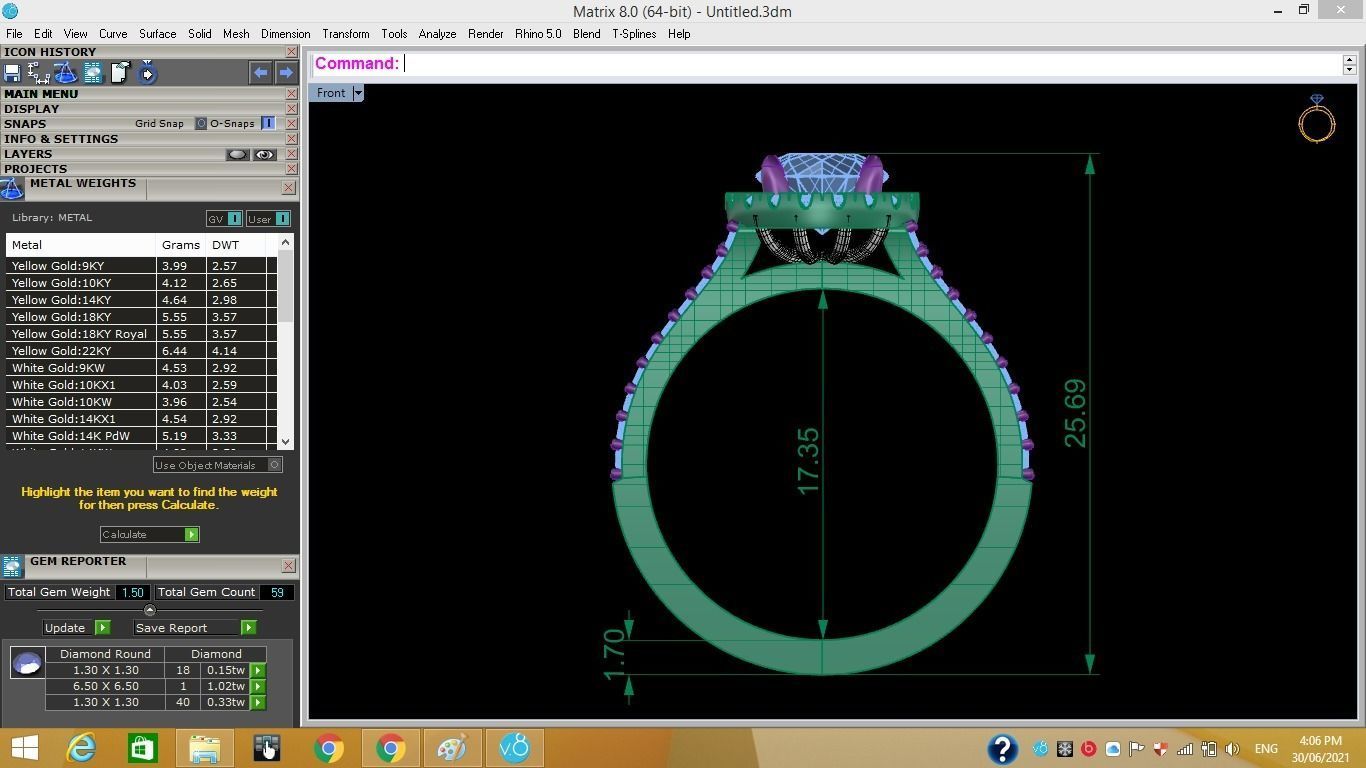Screen dimensions: 1366x768
Task: Toggle the GV library switch
Action: tap(234, 218)
